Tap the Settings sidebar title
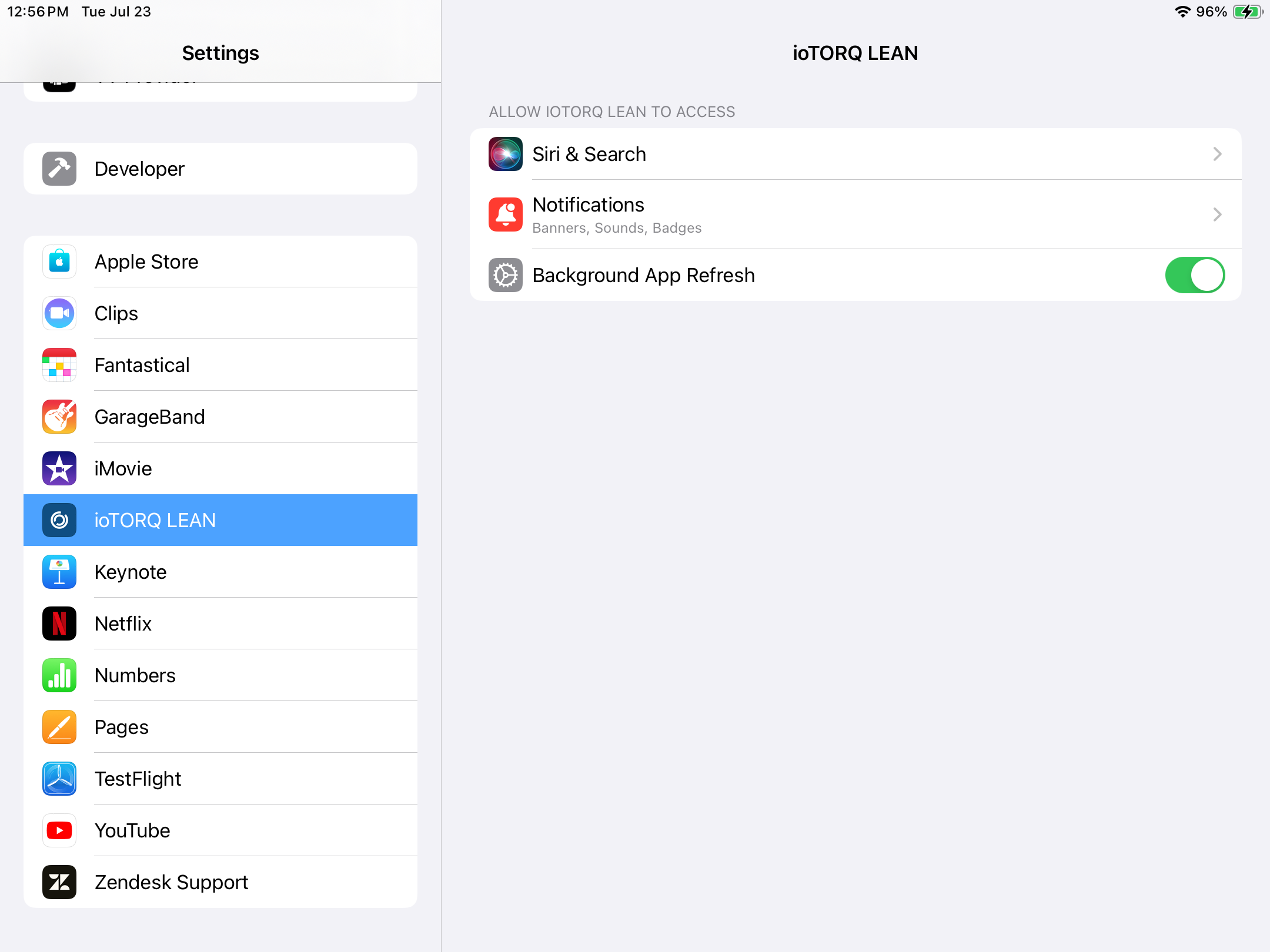Image resolution: width=1270 pixels, height=952 pixels. (x=220, y=53)
